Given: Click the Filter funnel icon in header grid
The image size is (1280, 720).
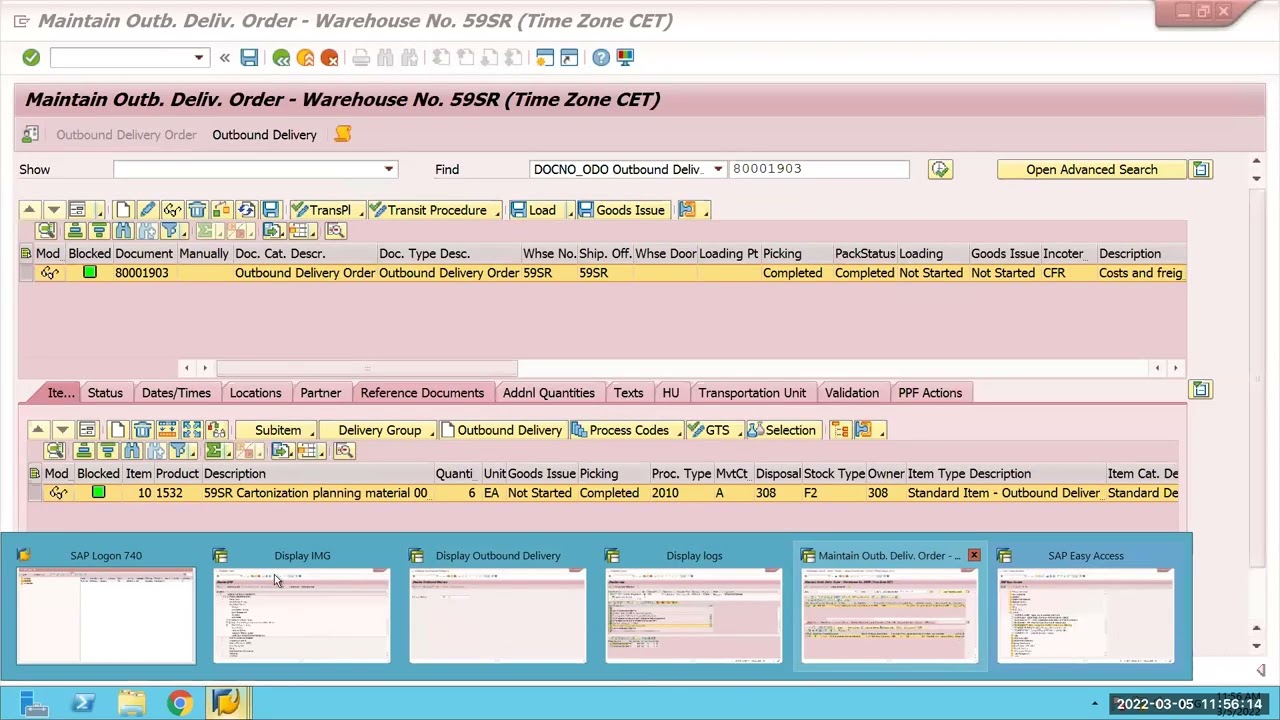Looking at the screenshot, I should point(171,231).
